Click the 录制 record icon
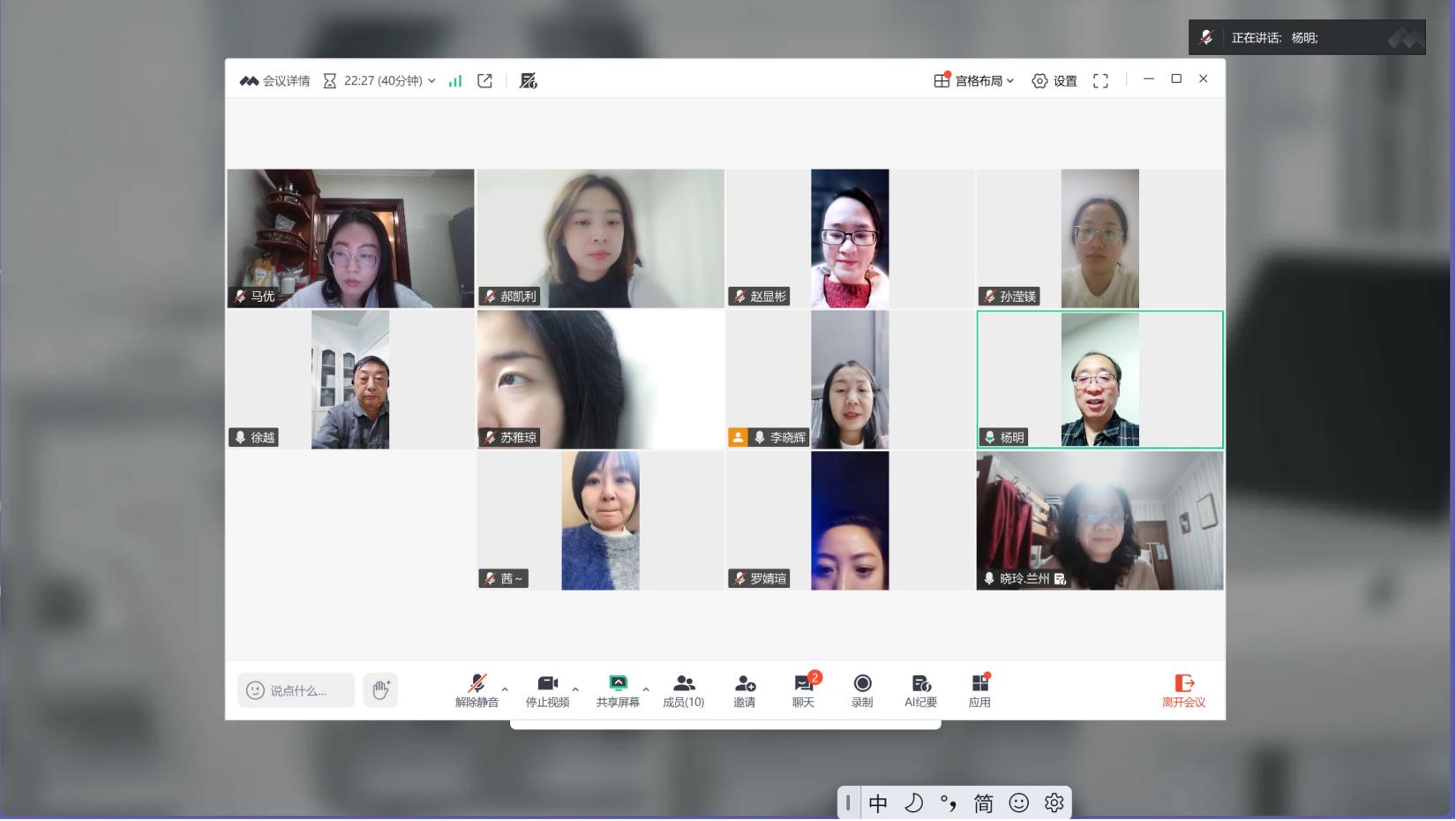This screenshot has width=1456, height=821. point(862,689)
